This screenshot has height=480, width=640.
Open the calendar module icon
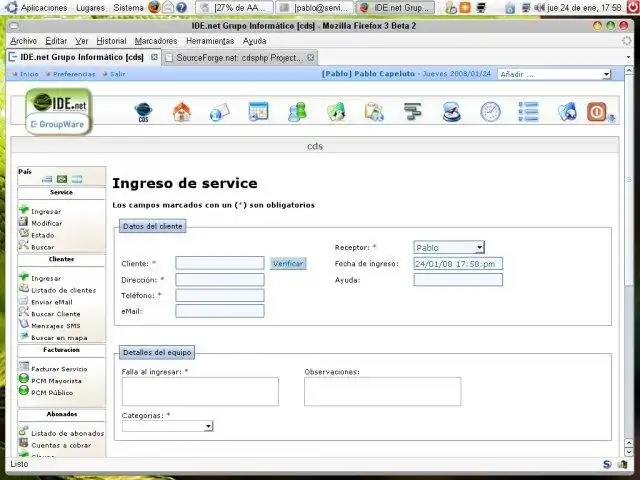point(258,111)
